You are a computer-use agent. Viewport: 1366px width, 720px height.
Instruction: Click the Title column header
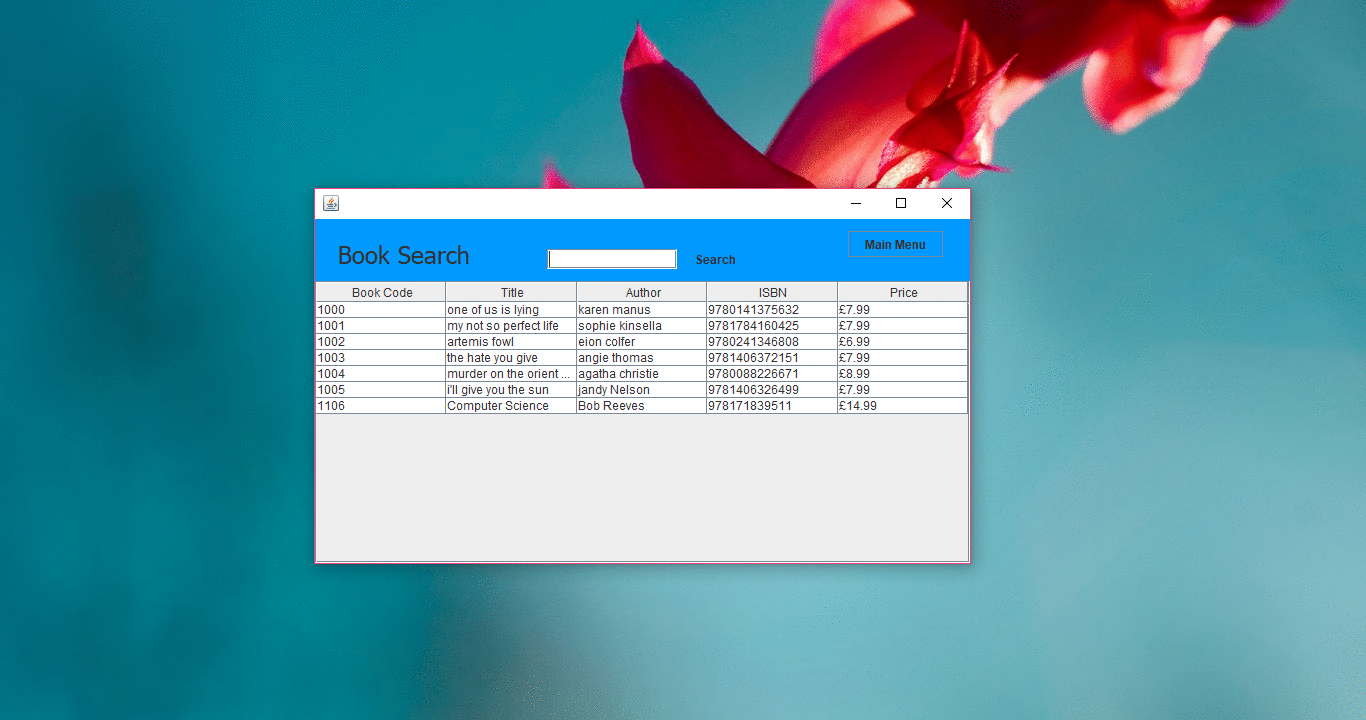click(511, 293)
